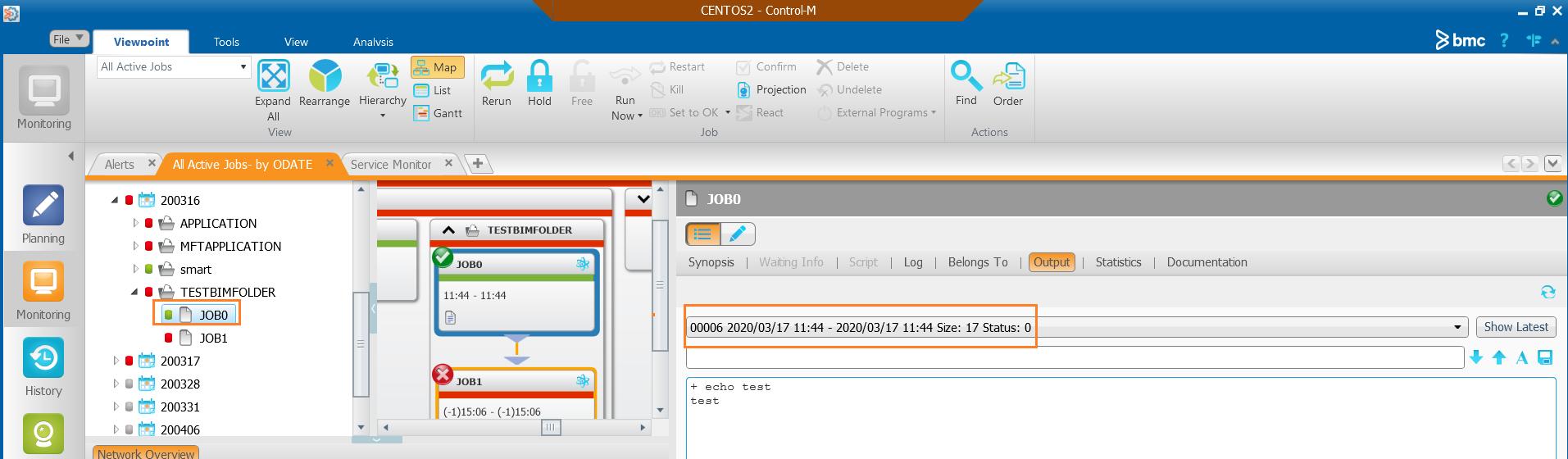
Task: Open the Documentation tab
Action: (1207, 262)
